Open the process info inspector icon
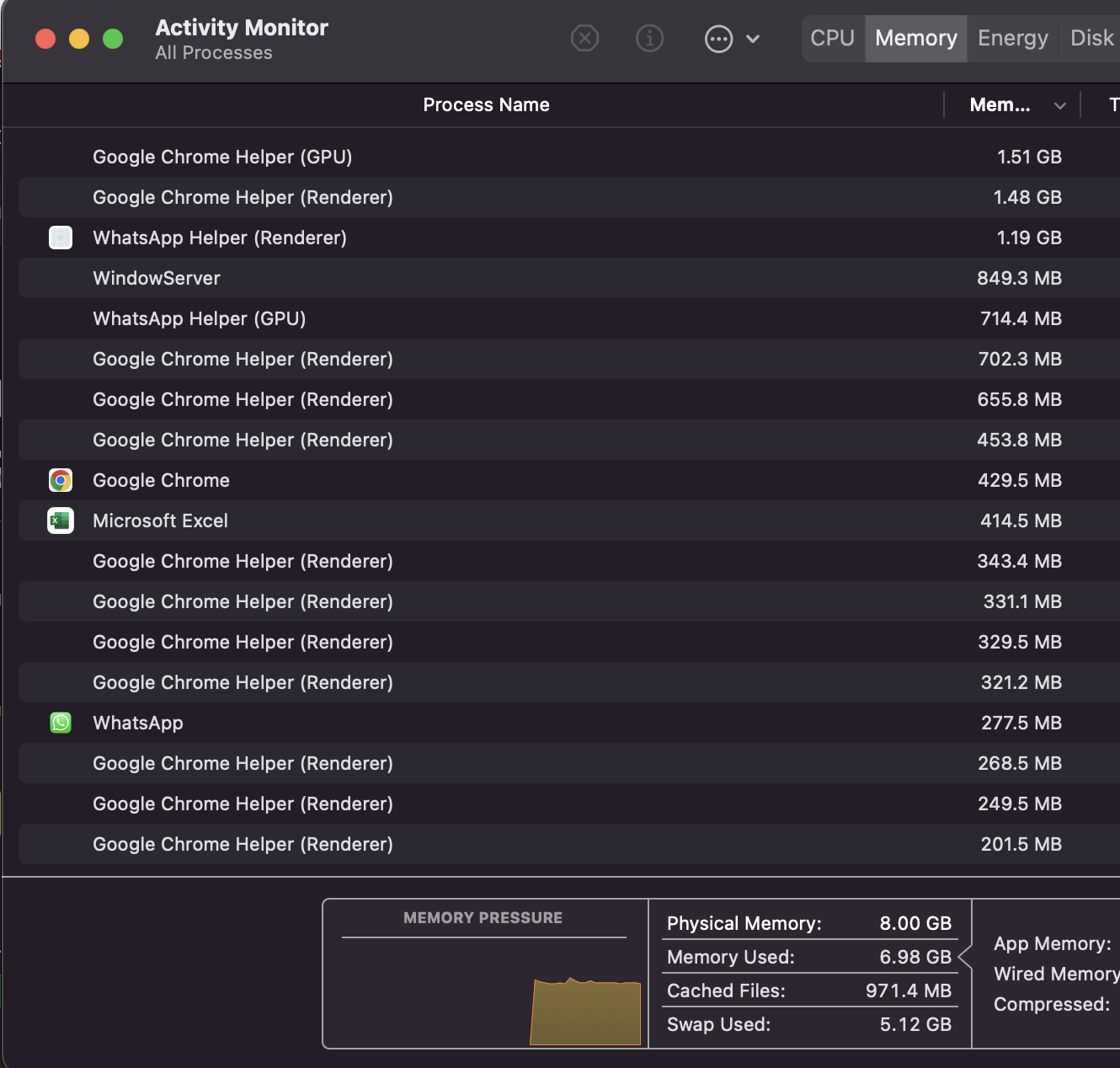Viewport: 1120px width, 1068px height. click(649, 38)
